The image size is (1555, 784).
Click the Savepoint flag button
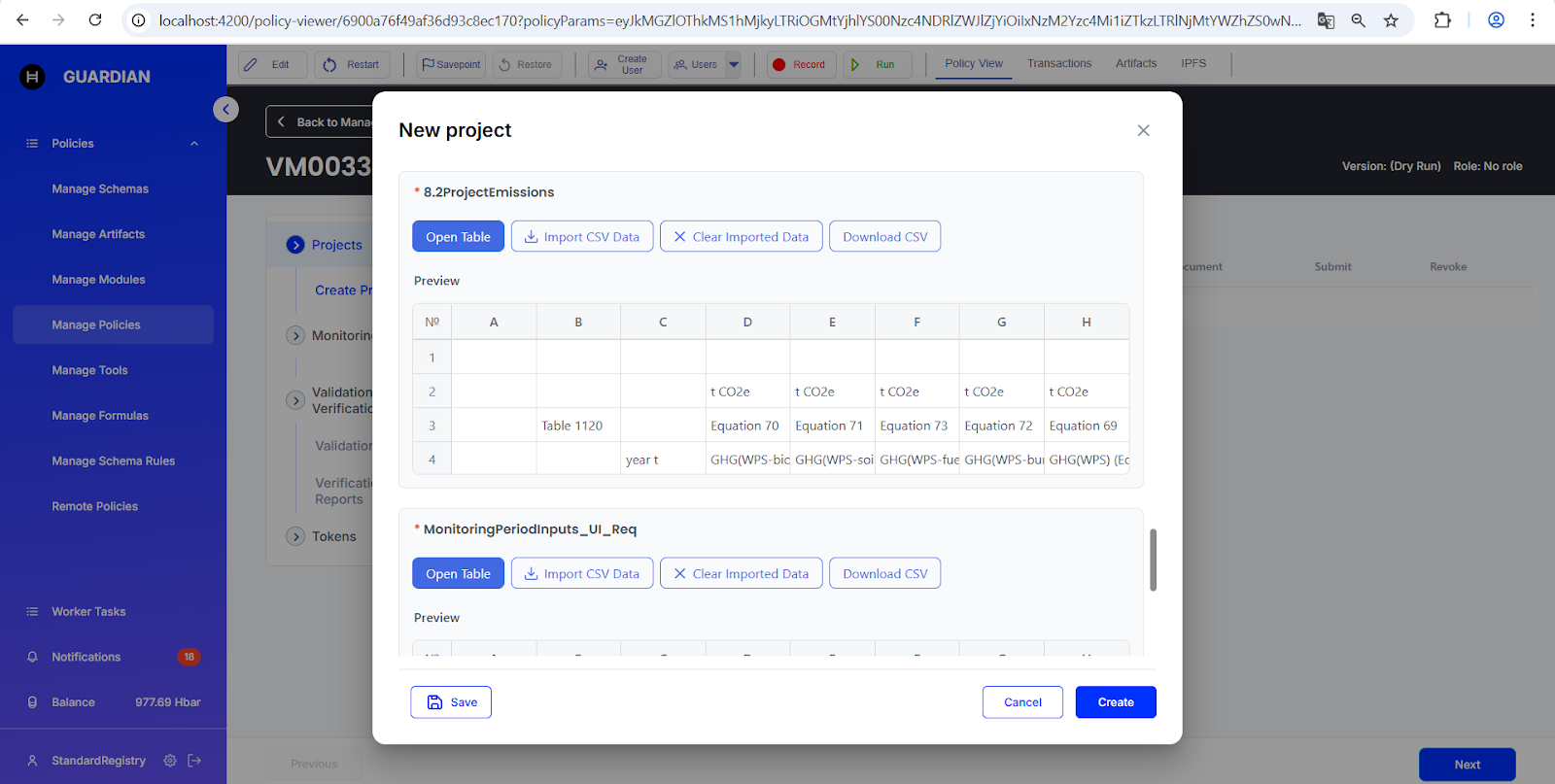[x=451, y=65]
